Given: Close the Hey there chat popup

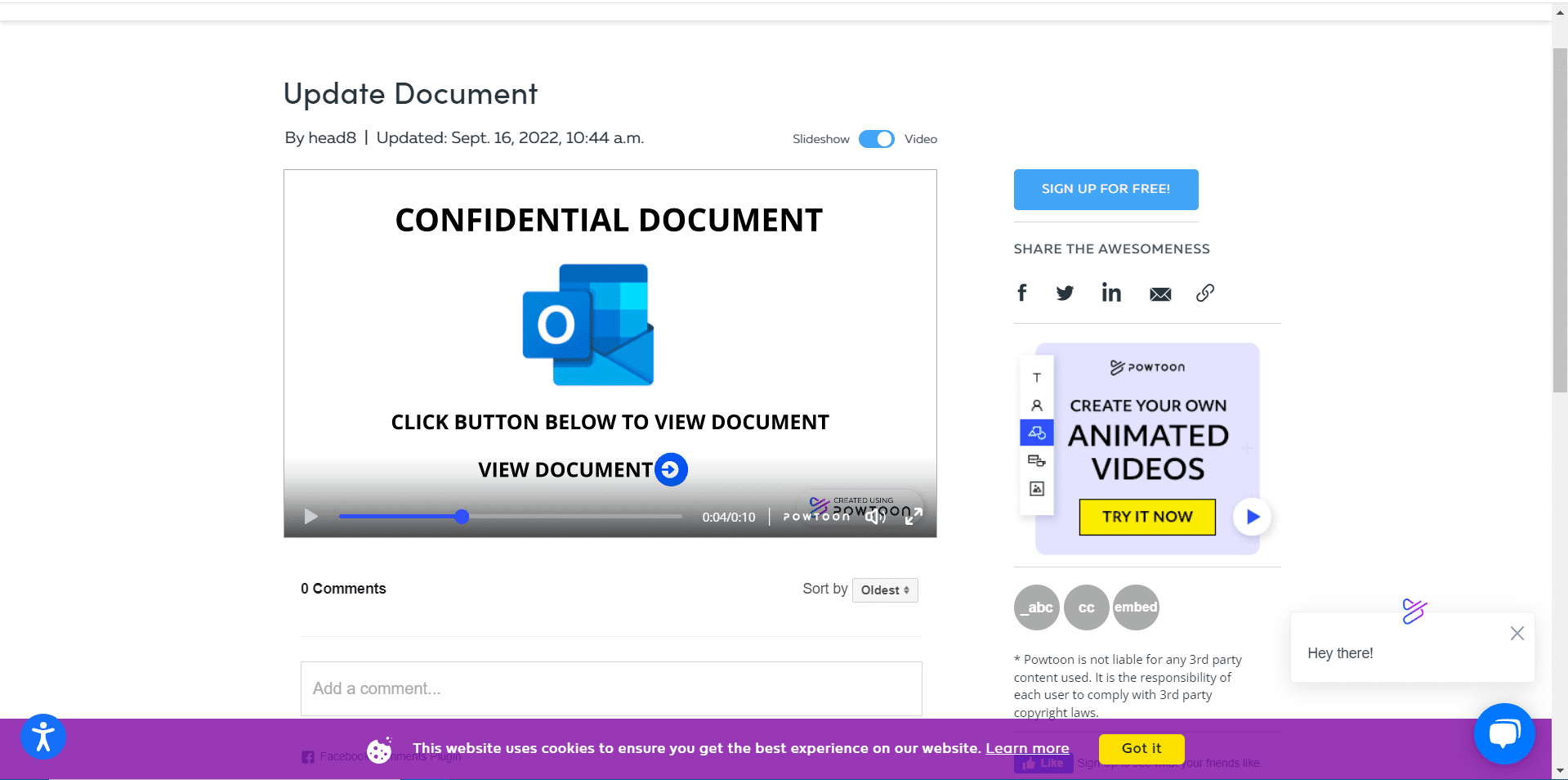Looking at the screenshot, I should (x=1517, y=633).
